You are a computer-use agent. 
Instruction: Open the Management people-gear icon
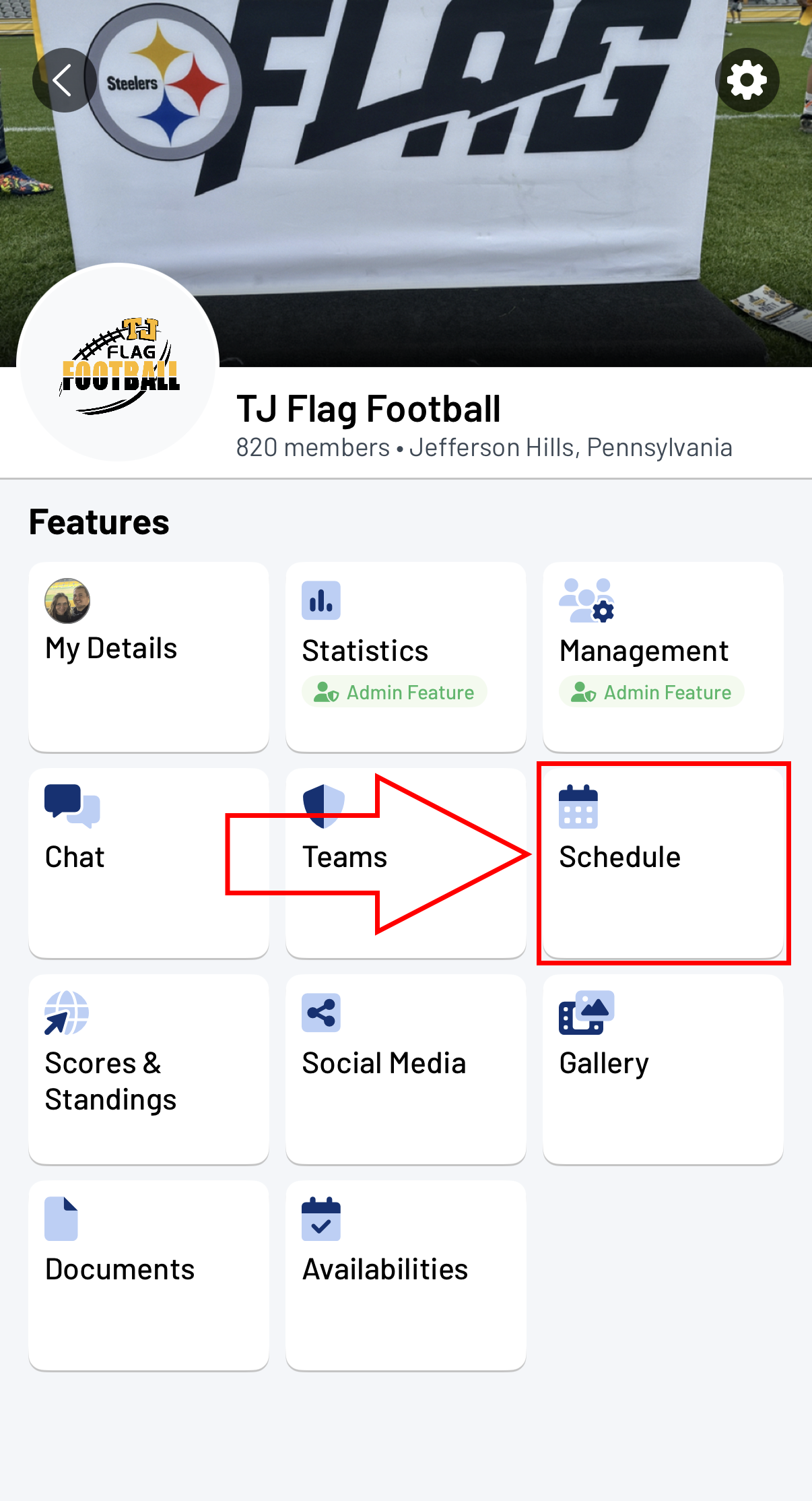pyautogui.click(x=586, y=600)
